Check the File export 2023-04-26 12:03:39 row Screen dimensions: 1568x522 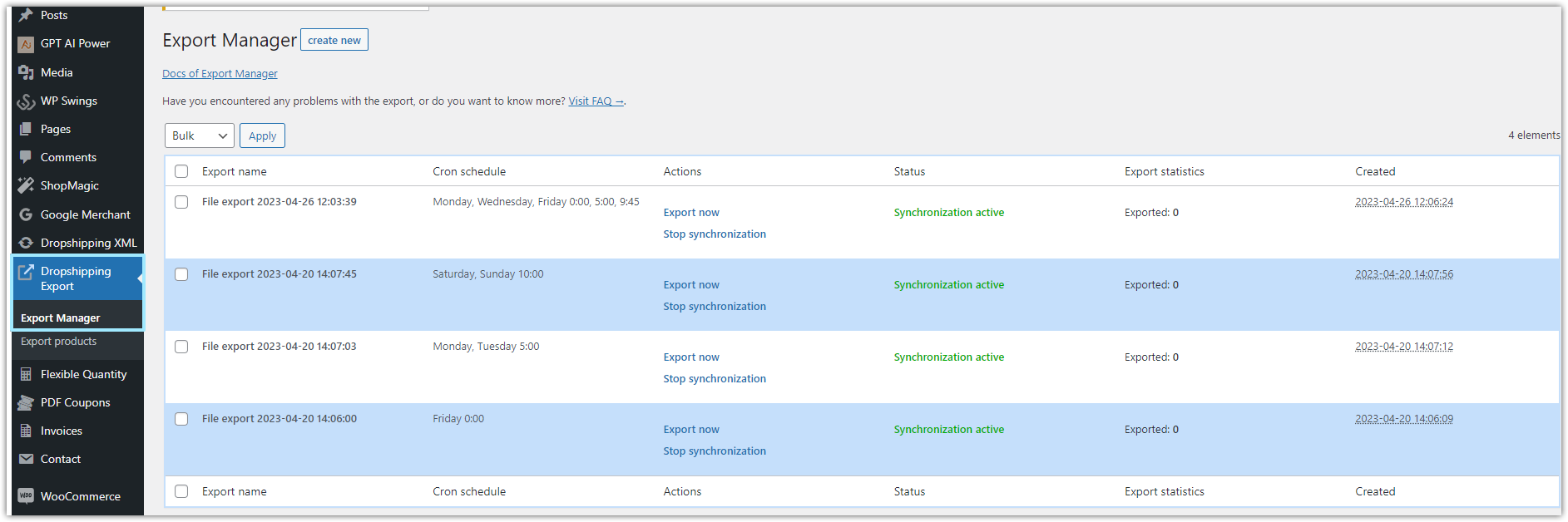(181, 202)
